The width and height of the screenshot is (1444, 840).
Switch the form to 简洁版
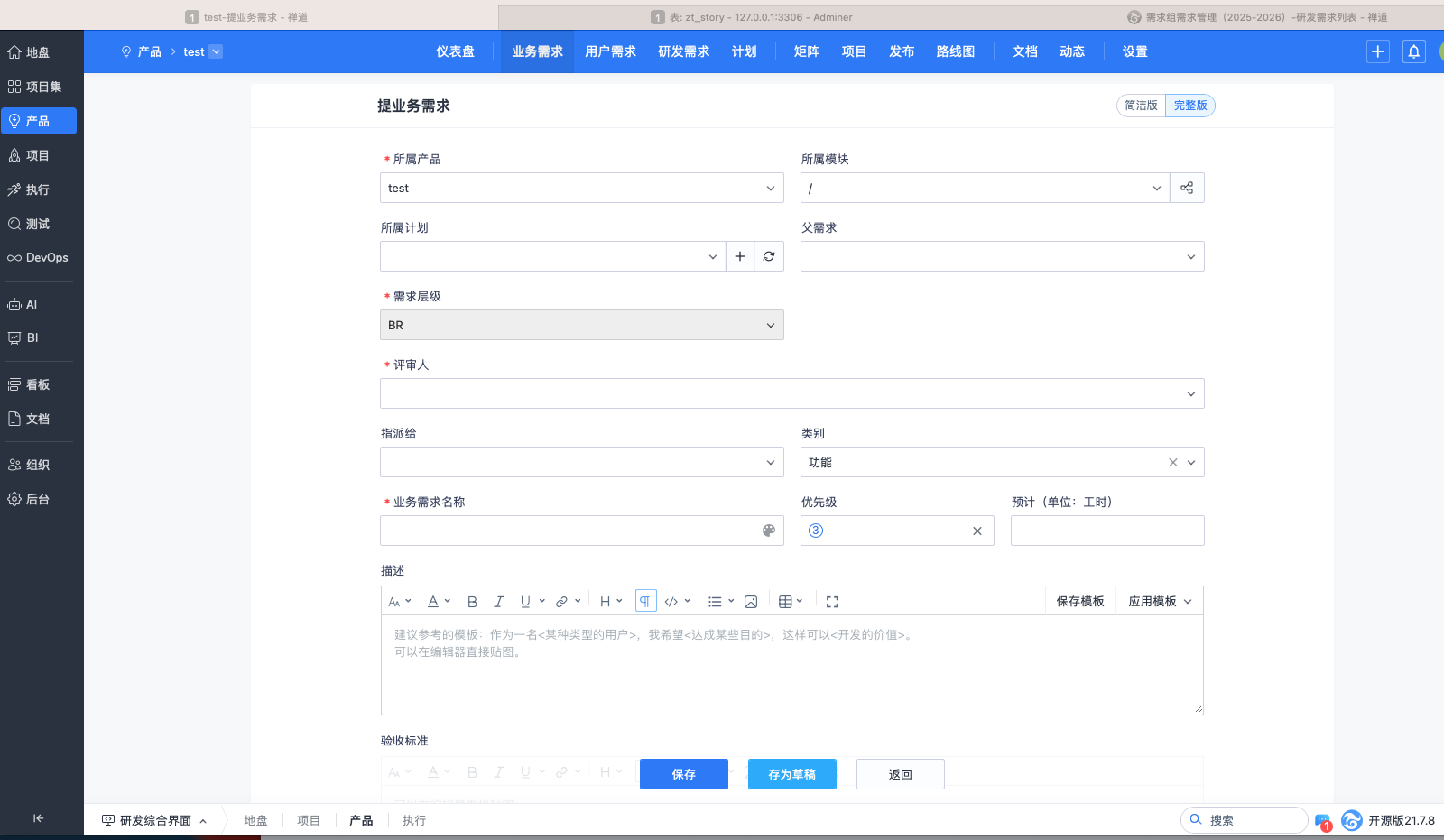[x=1141, y=106]
